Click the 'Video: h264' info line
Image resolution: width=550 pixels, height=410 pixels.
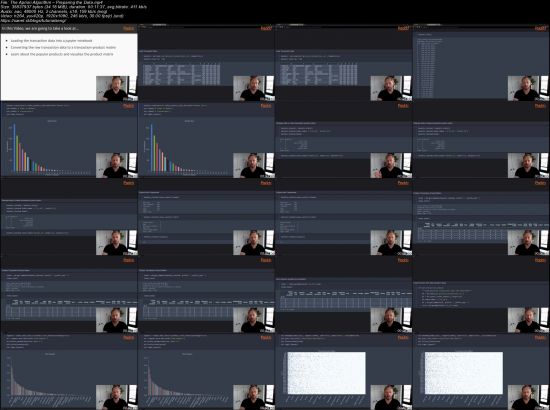(x=62, y=16)
